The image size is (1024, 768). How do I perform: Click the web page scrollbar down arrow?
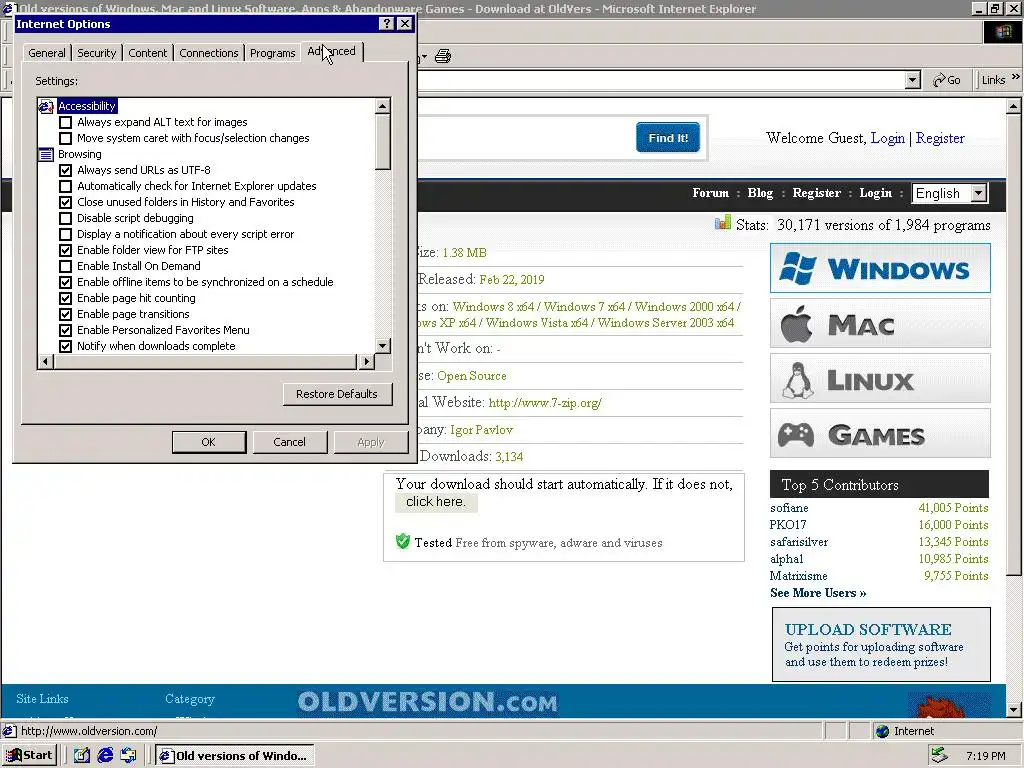pos(1014,709)
